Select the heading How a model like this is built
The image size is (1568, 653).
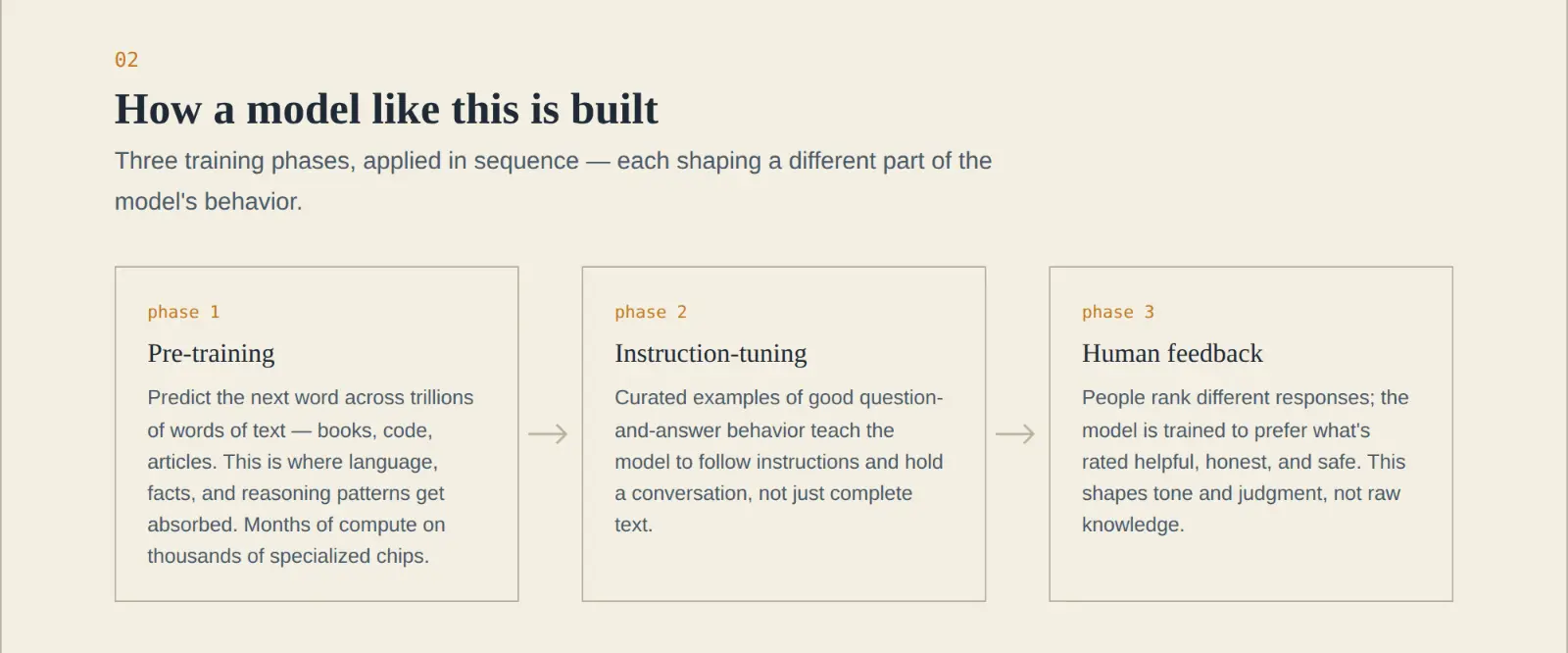click(386, 109)
